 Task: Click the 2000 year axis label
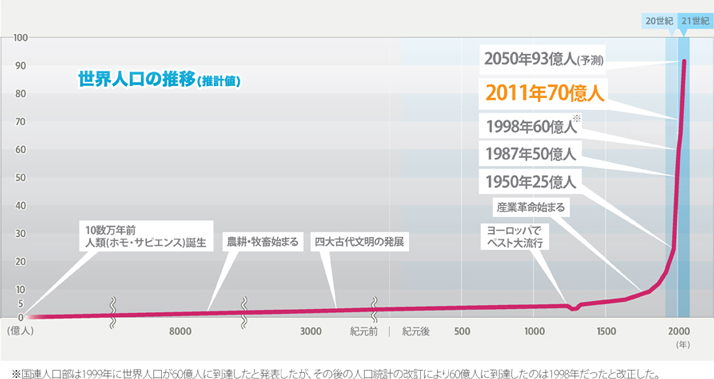(x=679, y=331)
